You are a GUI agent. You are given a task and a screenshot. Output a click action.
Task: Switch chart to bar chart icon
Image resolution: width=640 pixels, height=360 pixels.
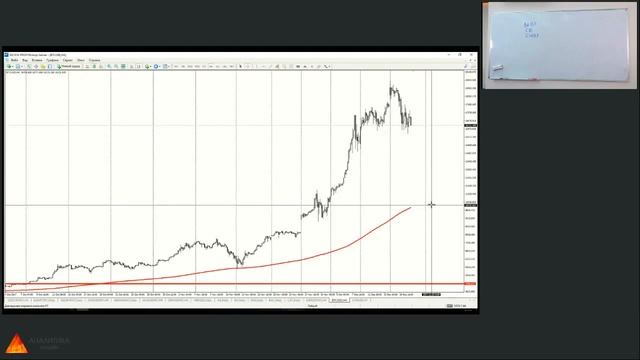(87, 66)
